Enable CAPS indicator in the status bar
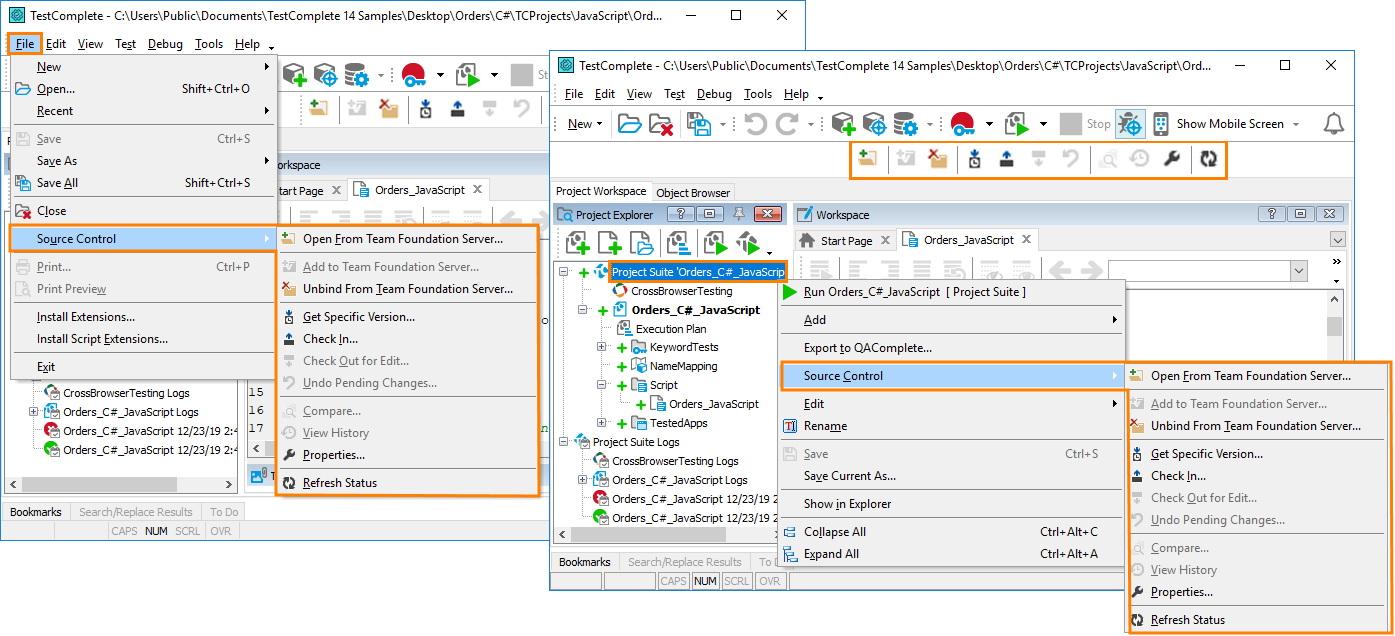 point(674,580)
